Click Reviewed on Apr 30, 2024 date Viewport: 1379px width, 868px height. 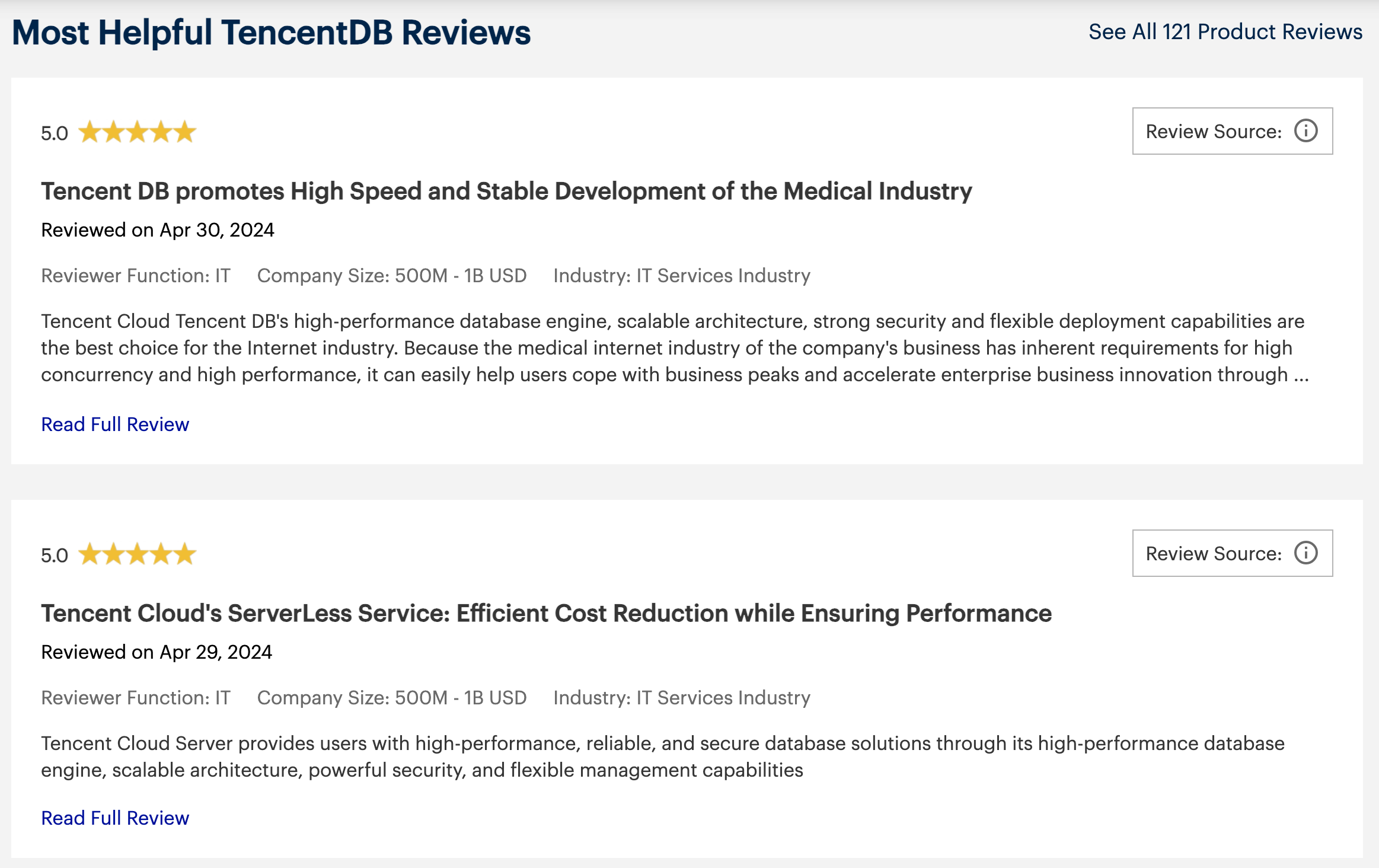[158, 230]
